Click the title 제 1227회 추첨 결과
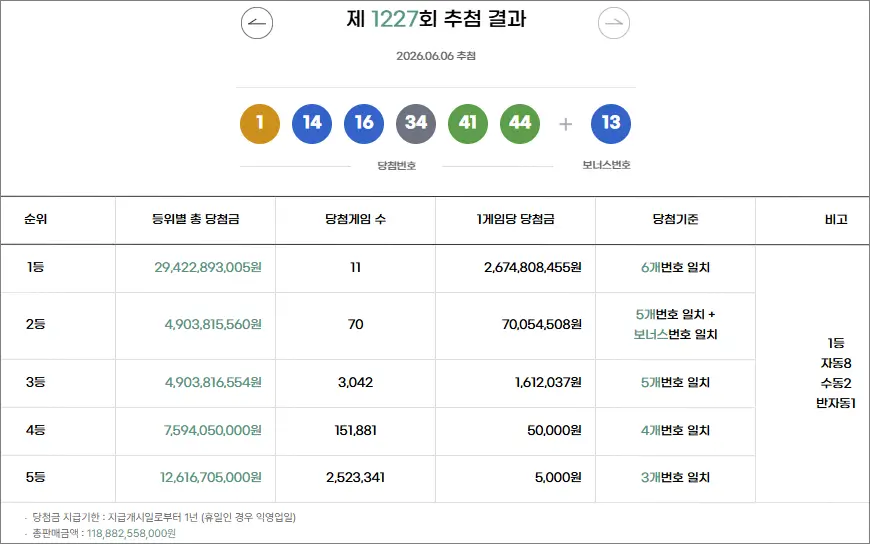The width and height of the screenshot is (870, 544). (x=436, y=19)
